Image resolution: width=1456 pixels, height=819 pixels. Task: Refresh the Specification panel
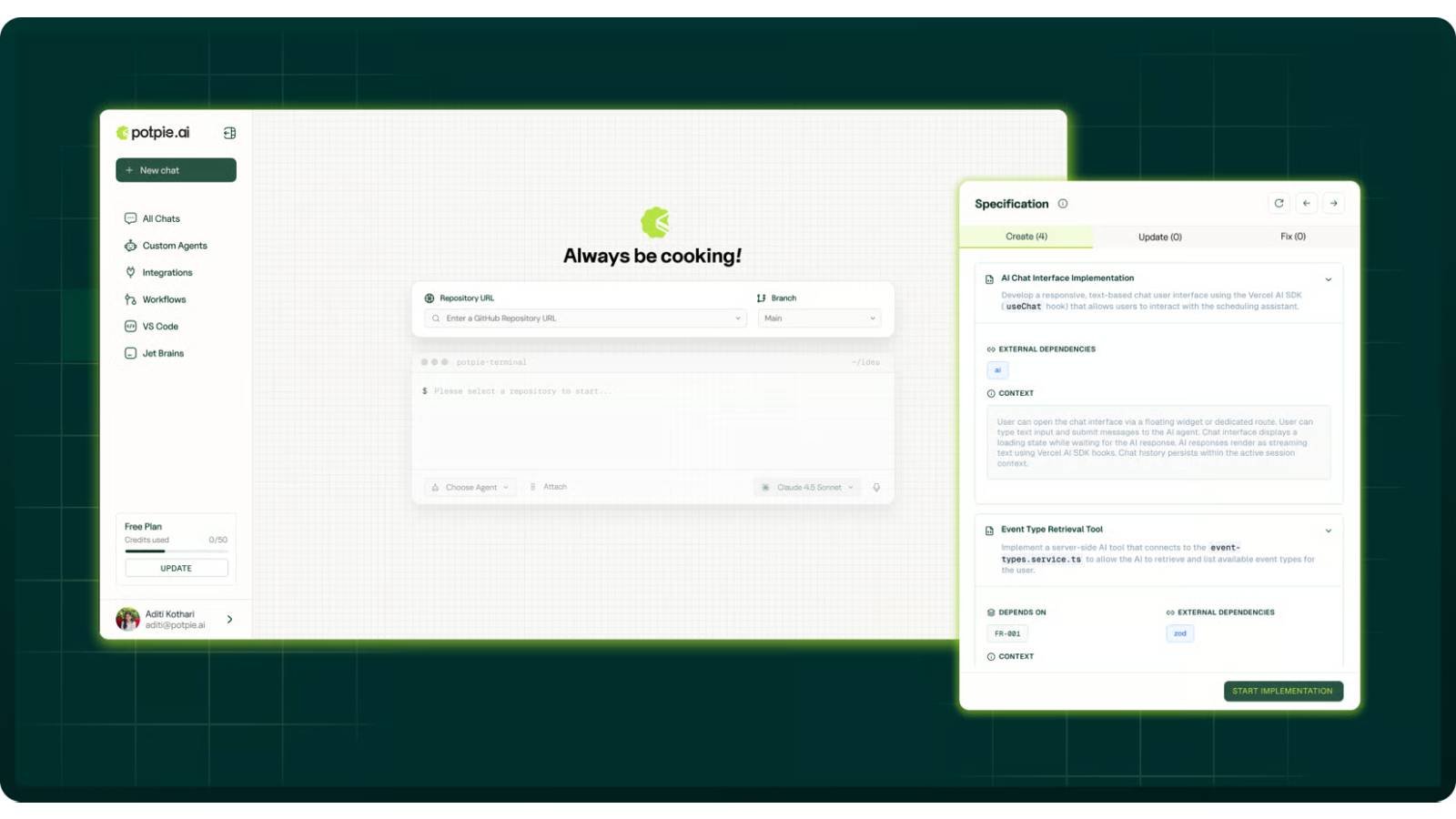pyautogui.click(x=1279, y=203)
